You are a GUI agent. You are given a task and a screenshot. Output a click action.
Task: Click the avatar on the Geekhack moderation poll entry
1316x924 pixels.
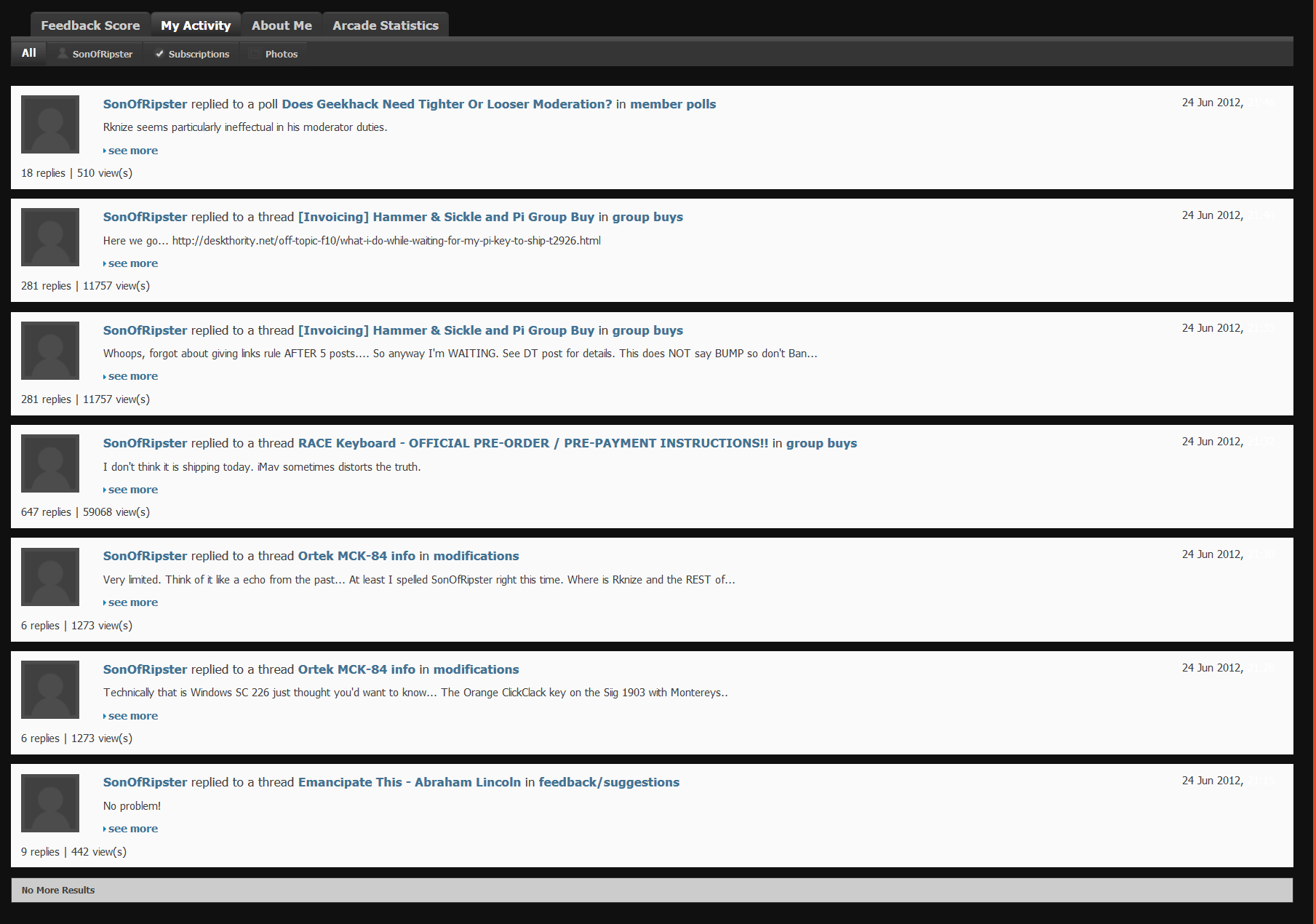(50, 124)
